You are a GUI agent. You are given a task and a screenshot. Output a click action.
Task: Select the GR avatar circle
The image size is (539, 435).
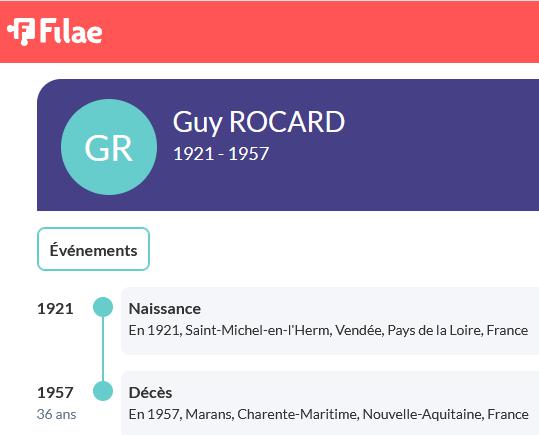(109, 147)
